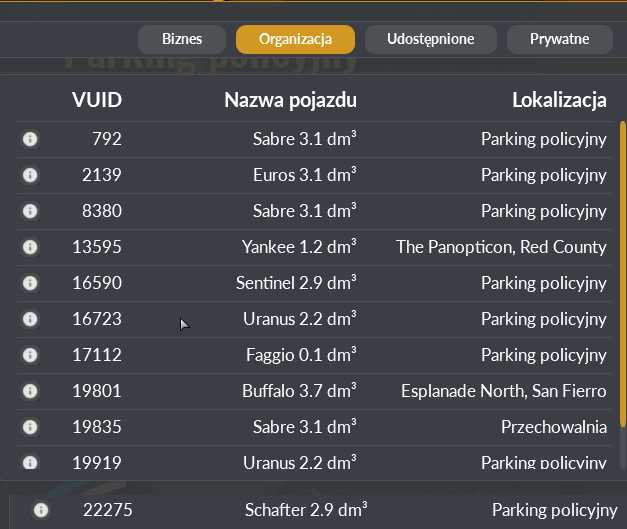627x529 pixels.
Task: Switch to the Prywatne tab
Action: click(x=559, y=39)
